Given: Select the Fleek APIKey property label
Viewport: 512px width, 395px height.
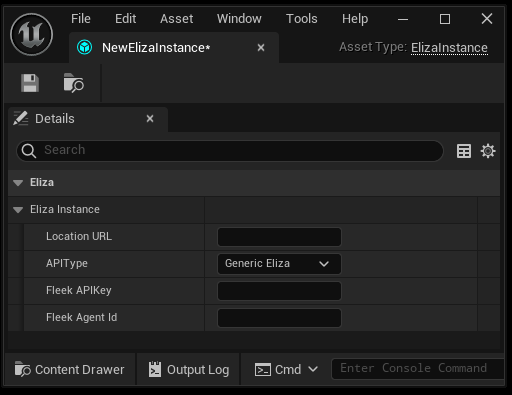Looking at the screenshot, I should tap(79, 290).
